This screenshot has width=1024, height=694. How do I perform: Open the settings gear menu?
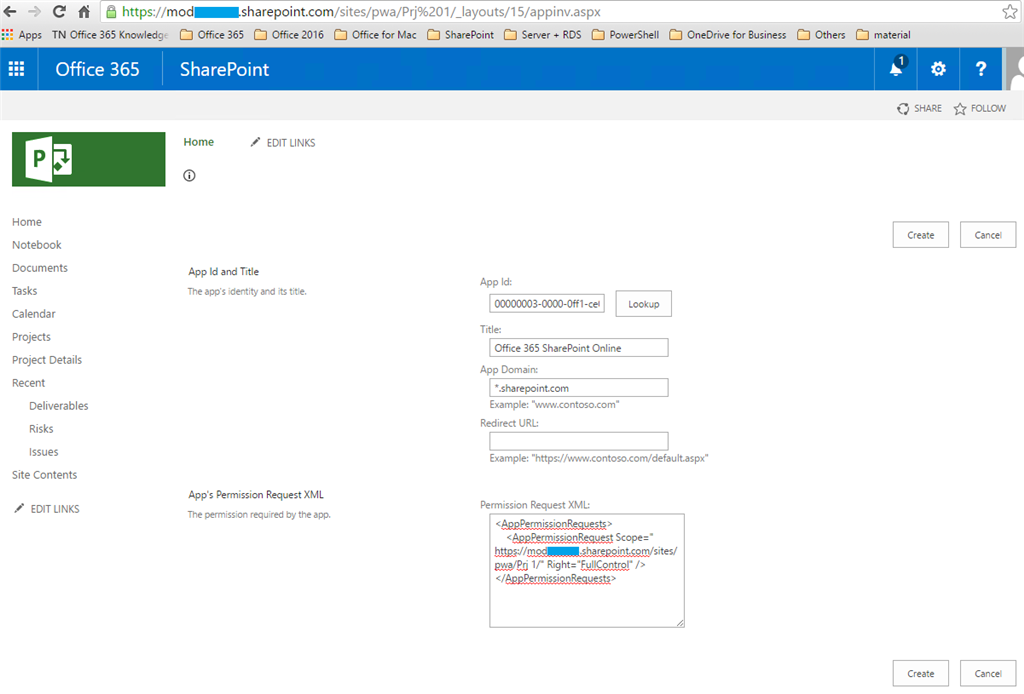click(938, 69)
